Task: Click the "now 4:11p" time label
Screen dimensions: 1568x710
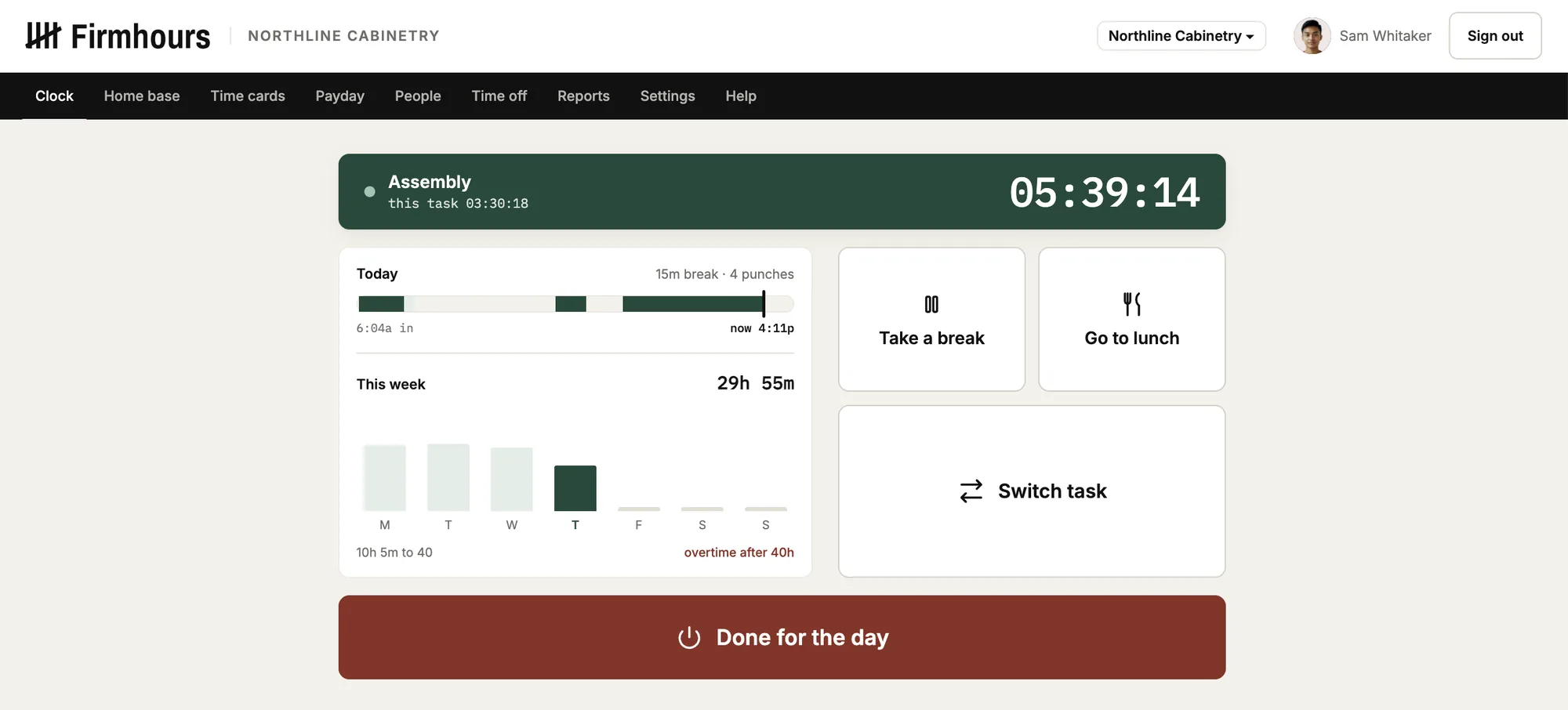Action: (x=762, y=328)
